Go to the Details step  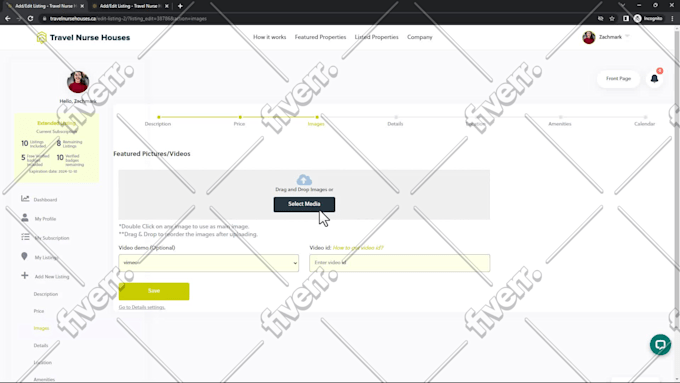pyautogui.click(x=395, y=124)
